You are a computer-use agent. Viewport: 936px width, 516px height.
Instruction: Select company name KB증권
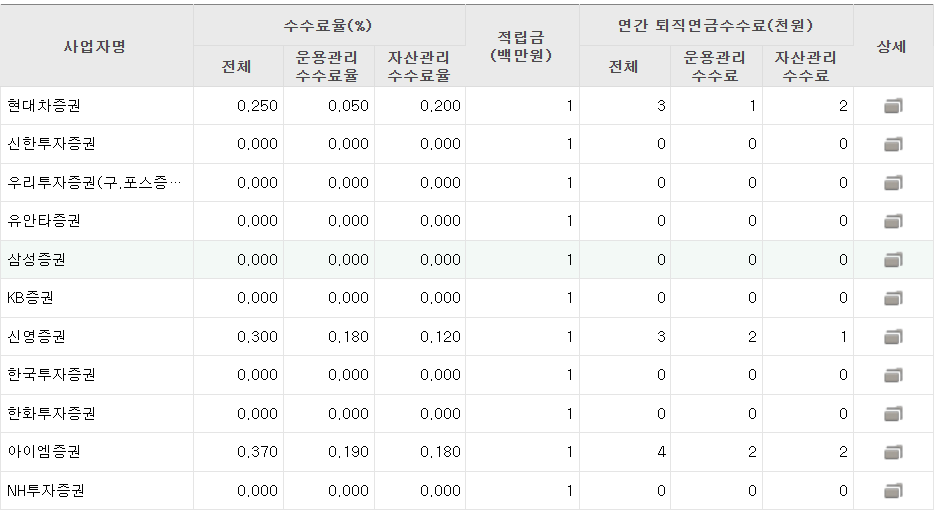(x=30, y=297)
